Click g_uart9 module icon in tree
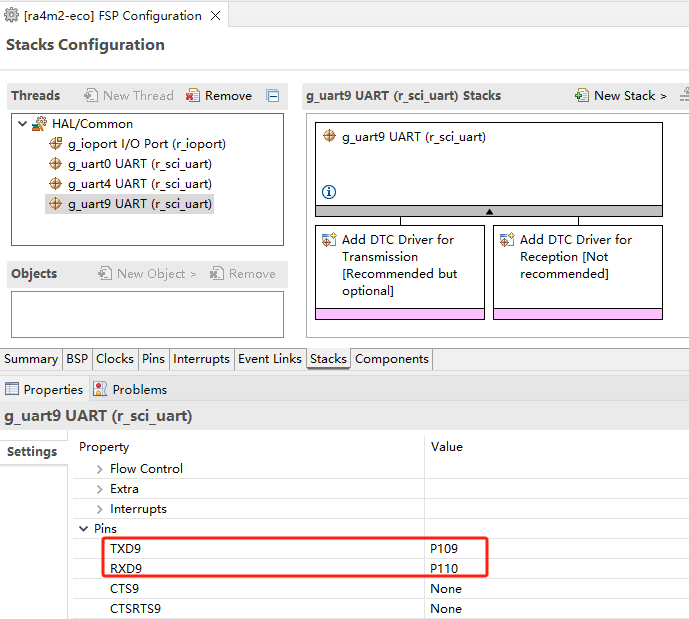 pyautogui.click(x=55, y=203)
